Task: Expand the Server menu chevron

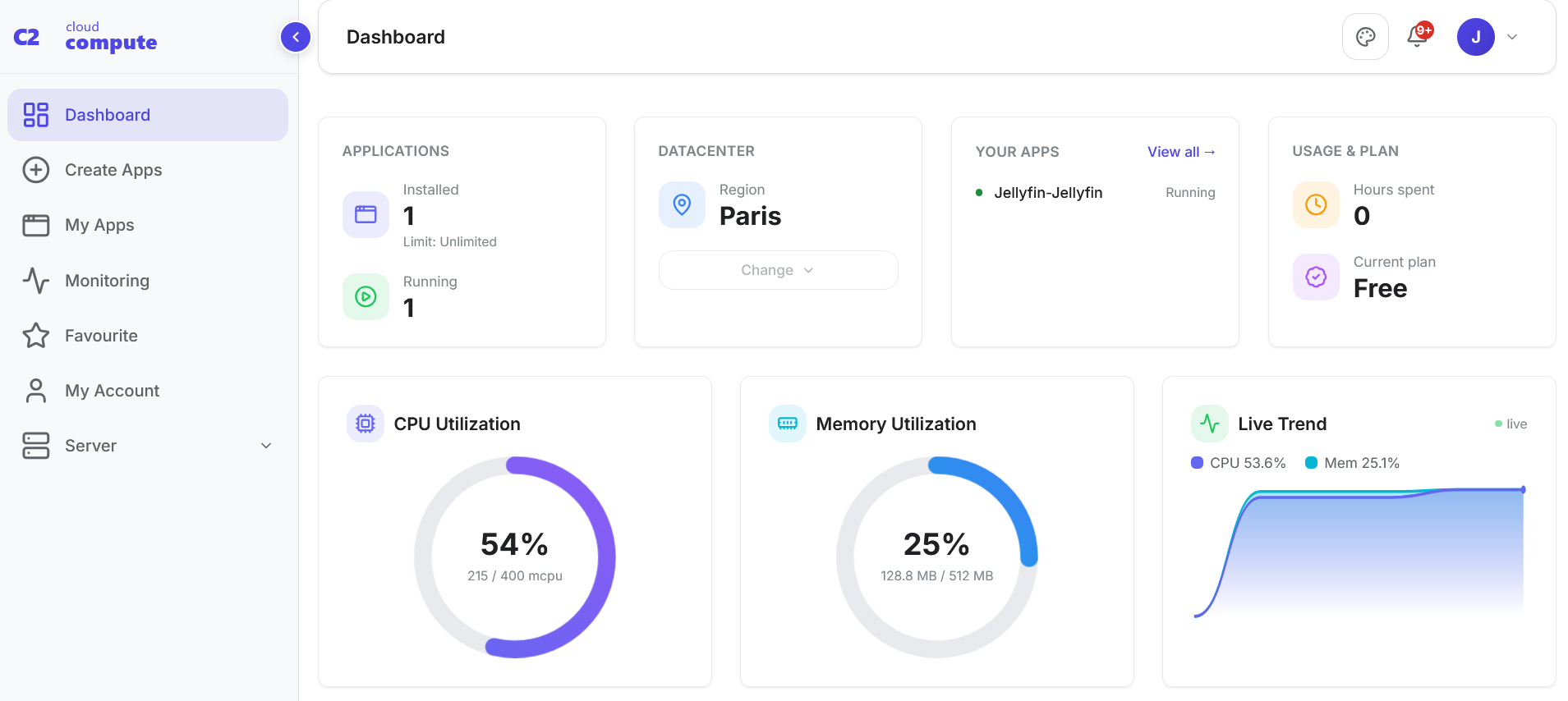Action: coord(266,446)
